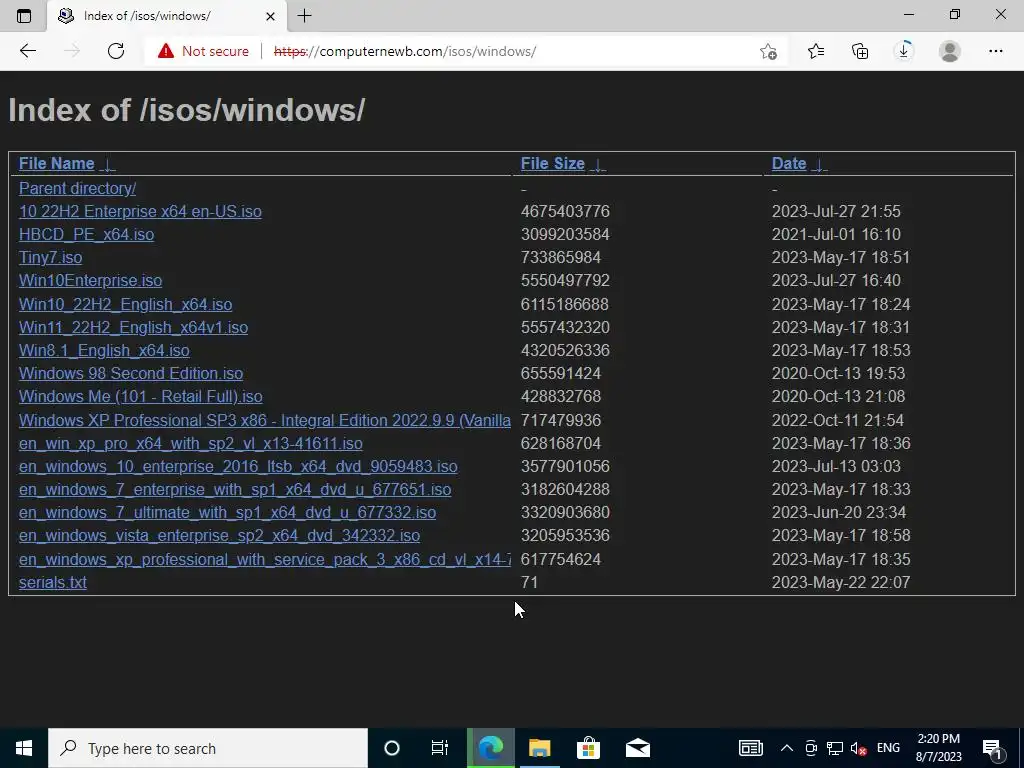Open the Parent directory/ link
Screen dimensions: 1024x768
[x=77, y=188]
